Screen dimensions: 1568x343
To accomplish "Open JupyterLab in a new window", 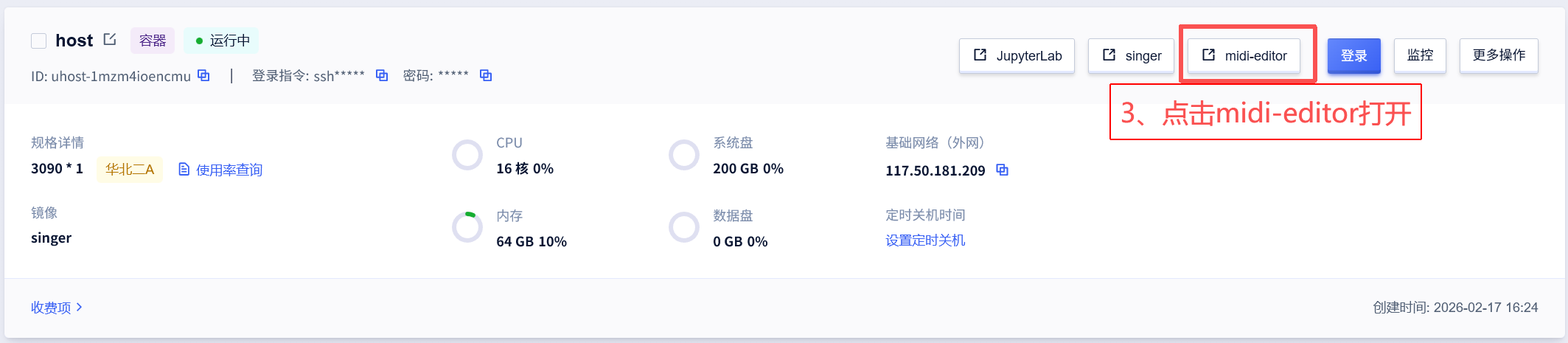I will 1017,56.
